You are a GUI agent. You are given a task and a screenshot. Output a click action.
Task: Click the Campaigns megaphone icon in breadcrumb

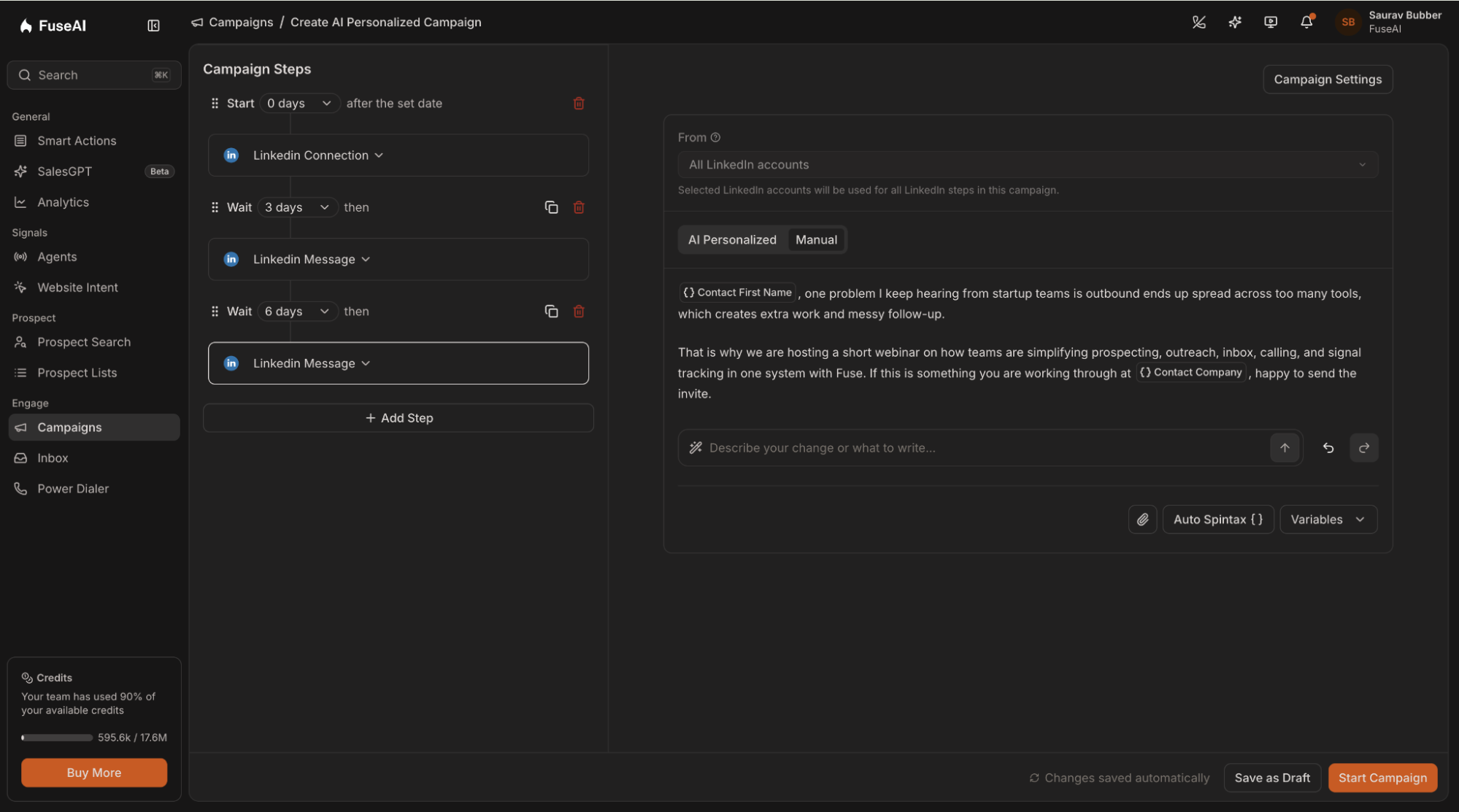(197, 23)
